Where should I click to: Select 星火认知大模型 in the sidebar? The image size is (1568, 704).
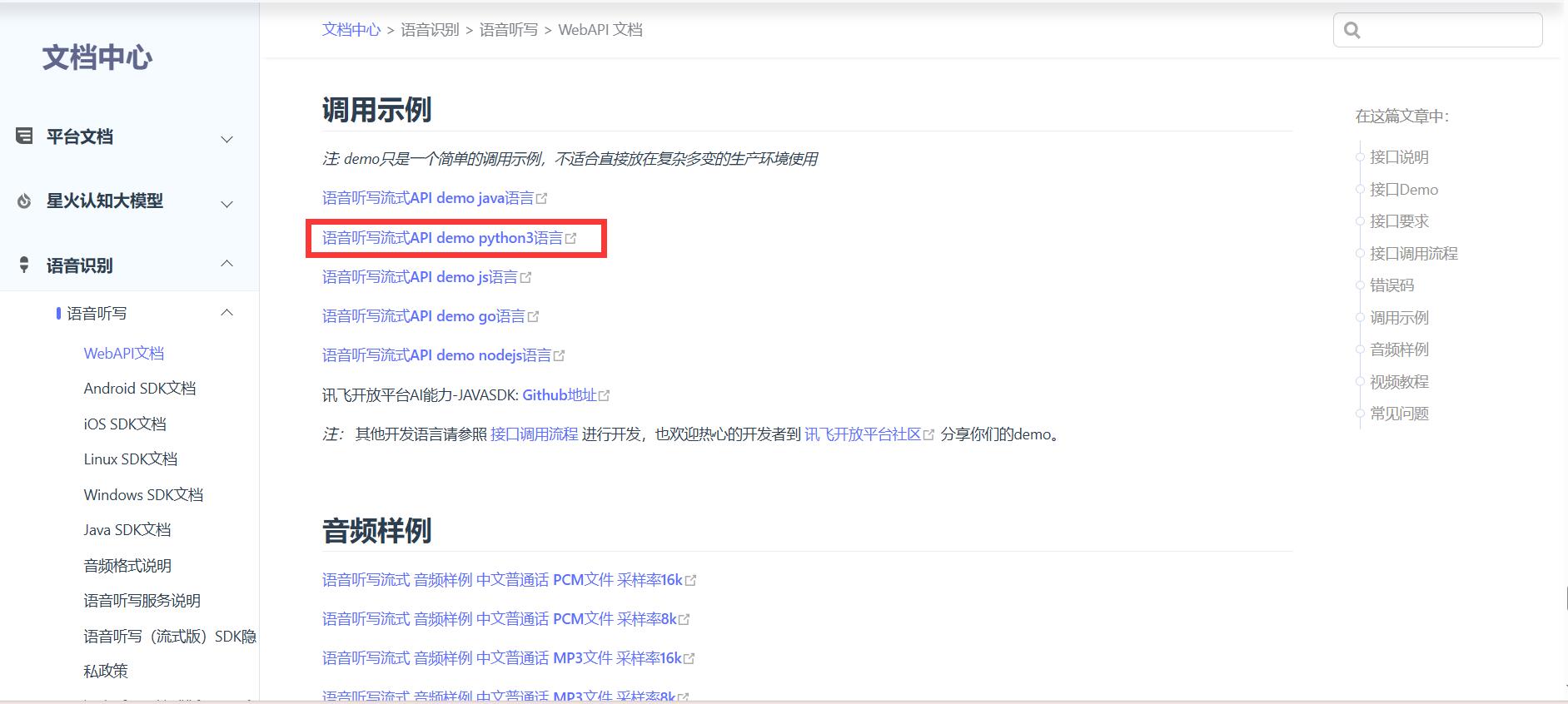(105, 201)
